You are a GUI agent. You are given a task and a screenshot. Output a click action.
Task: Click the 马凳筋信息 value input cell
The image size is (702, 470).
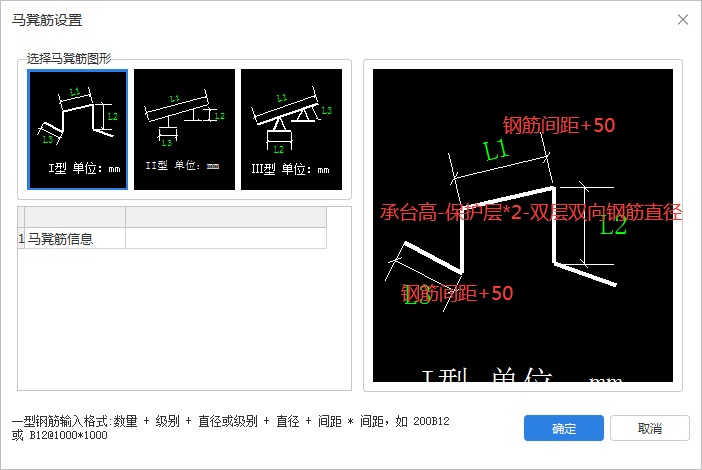(226, 238)
